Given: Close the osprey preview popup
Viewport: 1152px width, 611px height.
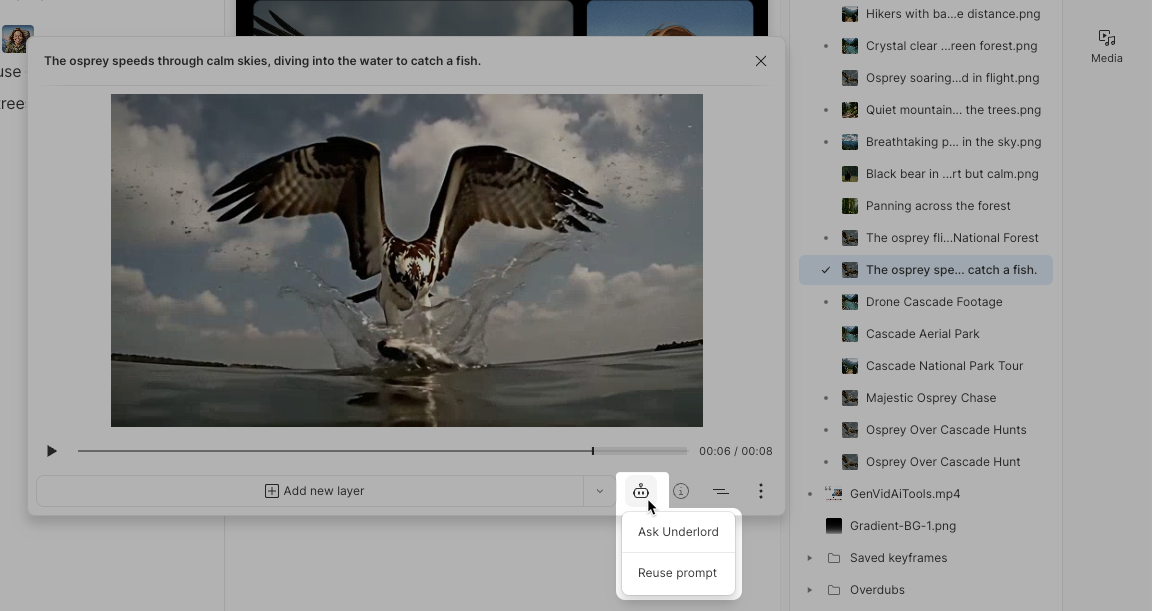Looking at the screenshot, I should pyautogui.click(x=761, y=61).
